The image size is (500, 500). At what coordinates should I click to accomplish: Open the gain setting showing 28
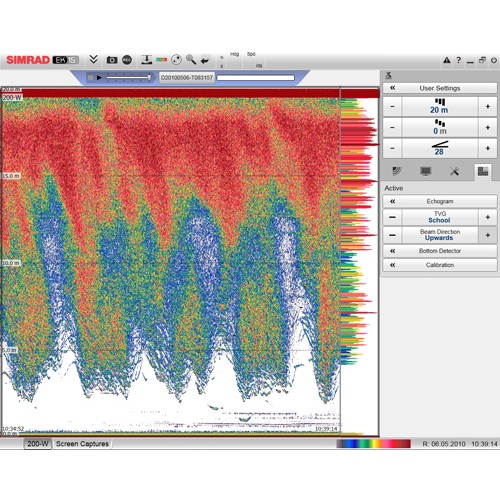tap(440, 148)
